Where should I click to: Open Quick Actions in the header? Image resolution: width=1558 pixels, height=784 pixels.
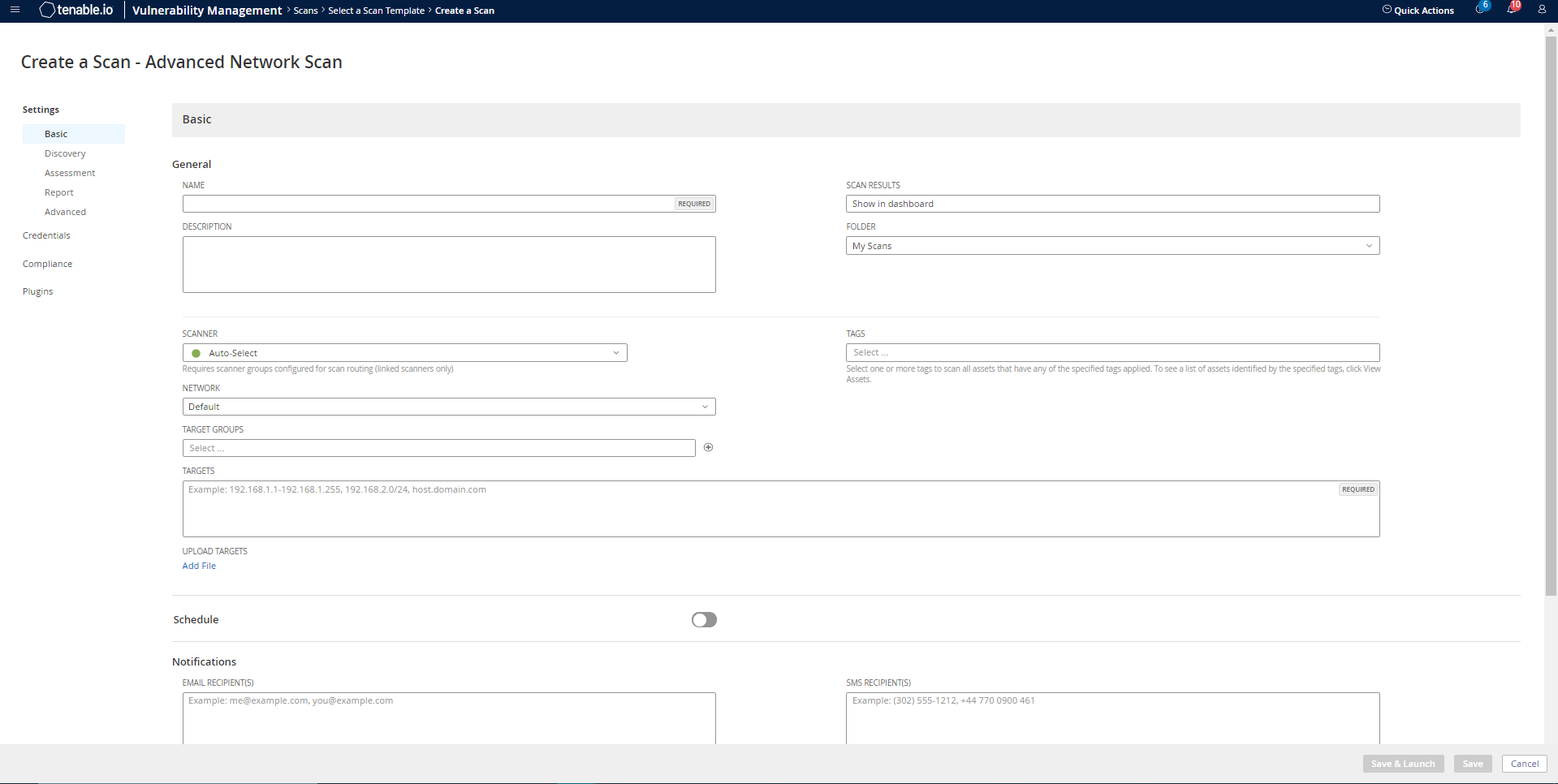(1418, 11)
